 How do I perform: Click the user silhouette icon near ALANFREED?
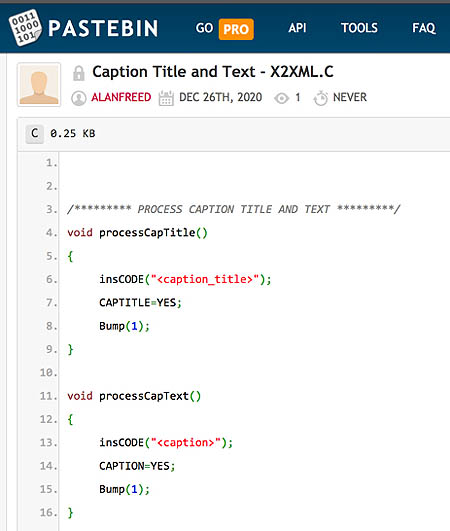(x=79, y=98)
